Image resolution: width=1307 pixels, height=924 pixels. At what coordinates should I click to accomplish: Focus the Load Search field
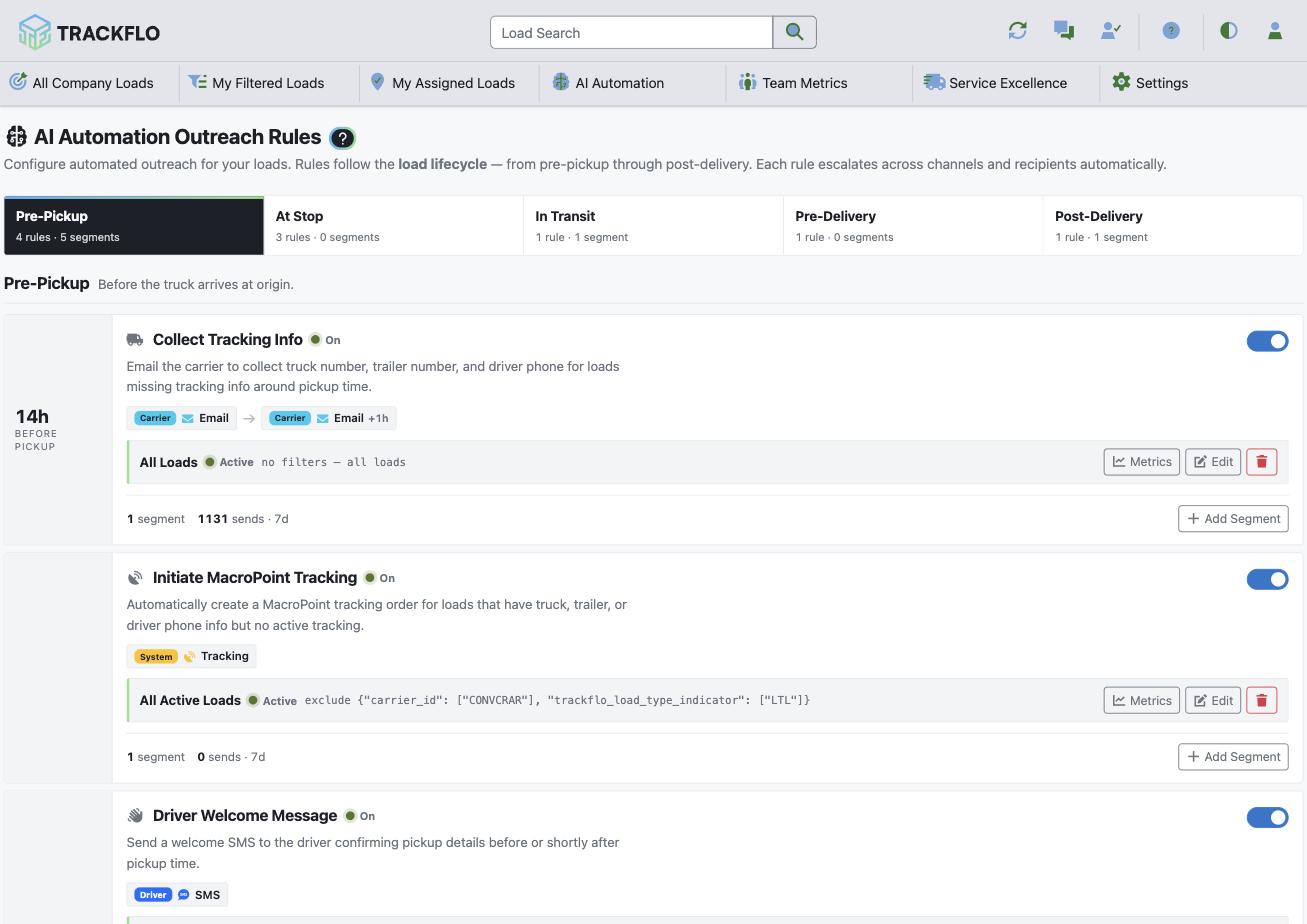(x=631, y=32)
